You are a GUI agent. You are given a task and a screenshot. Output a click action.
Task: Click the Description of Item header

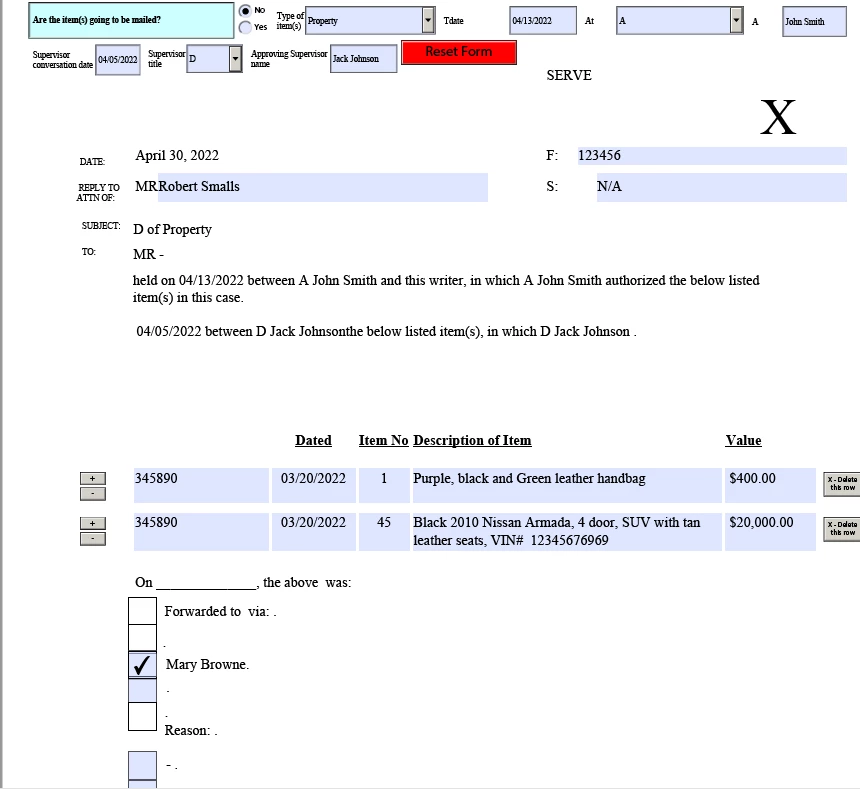[472, 440]
